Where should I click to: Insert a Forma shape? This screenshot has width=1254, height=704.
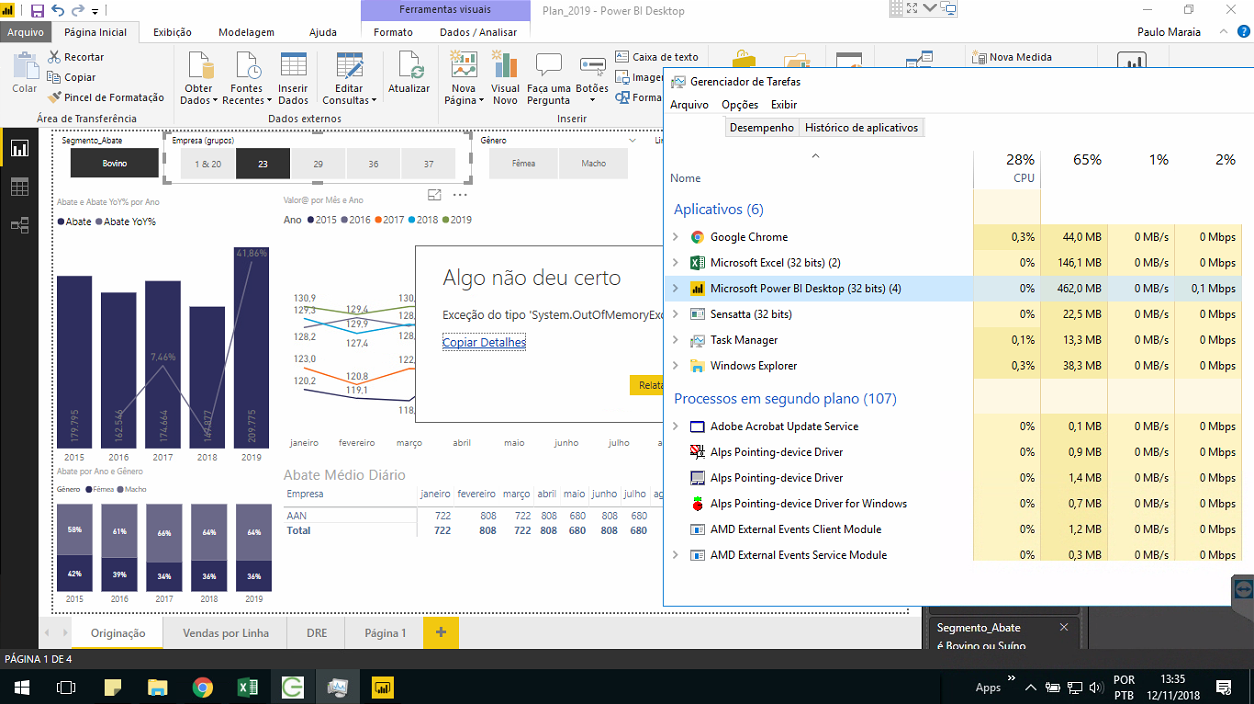639,97
